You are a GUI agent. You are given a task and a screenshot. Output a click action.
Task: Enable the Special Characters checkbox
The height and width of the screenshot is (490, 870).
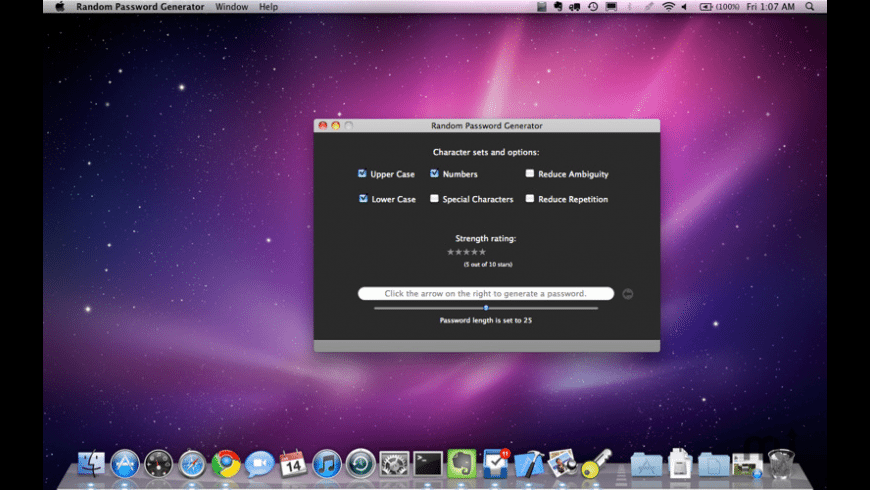point(434,199)
